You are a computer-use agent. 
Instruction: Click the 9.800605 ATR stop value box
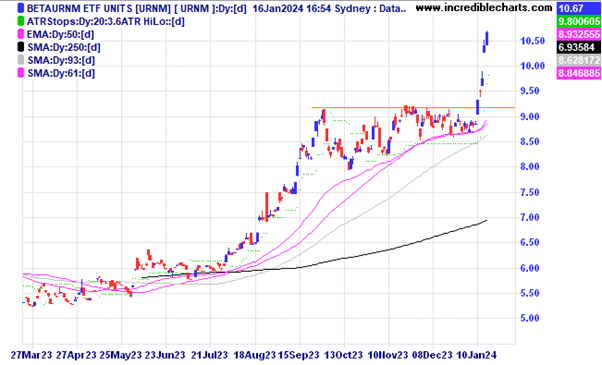[x=579, y=21]
